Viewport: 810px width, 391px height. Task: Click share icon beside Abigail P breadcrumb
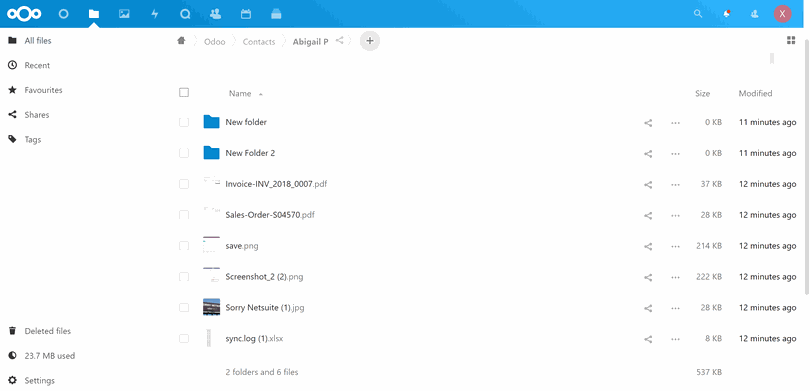(x=339, y=40)
